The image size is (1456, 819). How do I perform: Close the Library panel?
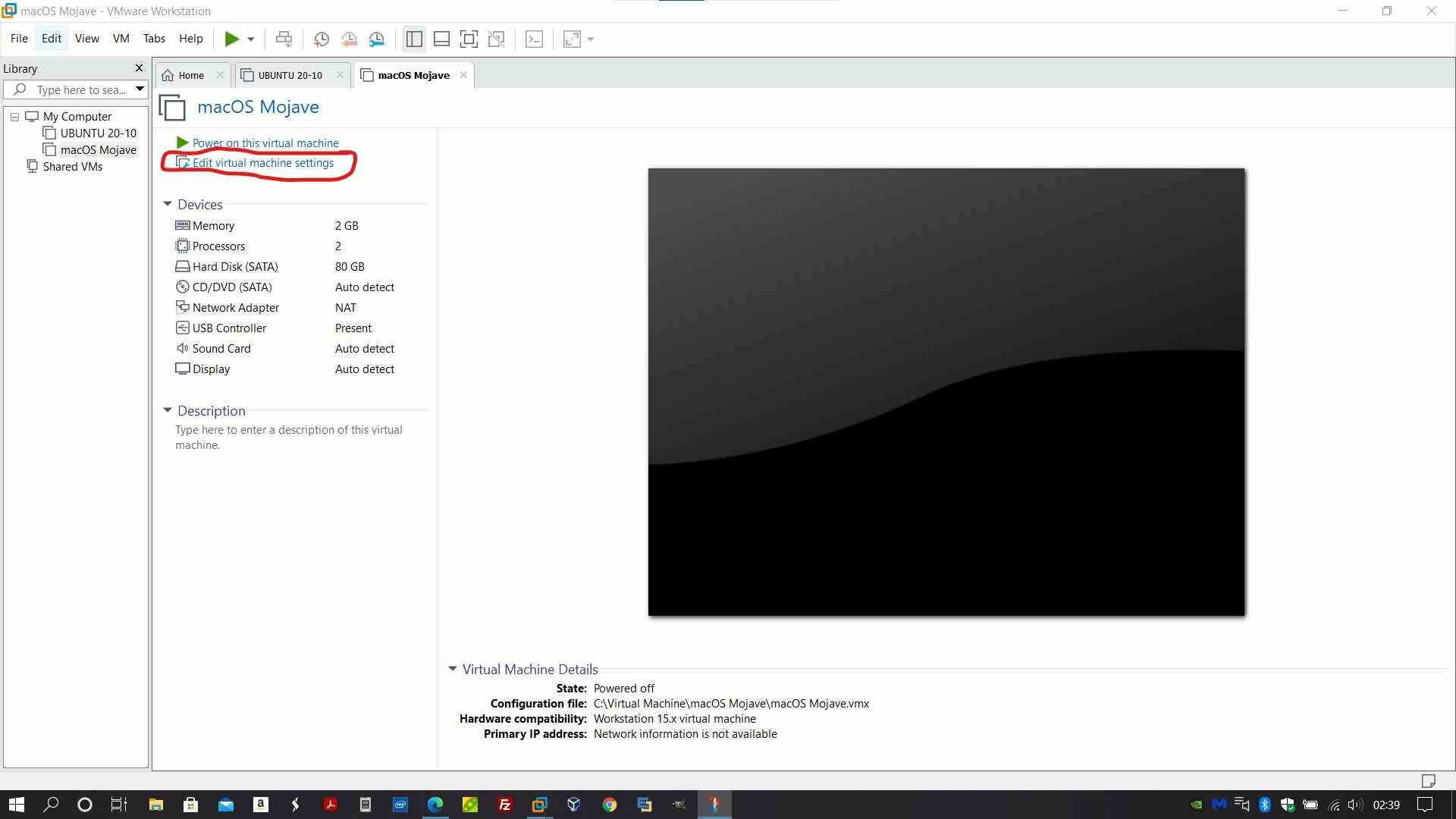[139, 68]
